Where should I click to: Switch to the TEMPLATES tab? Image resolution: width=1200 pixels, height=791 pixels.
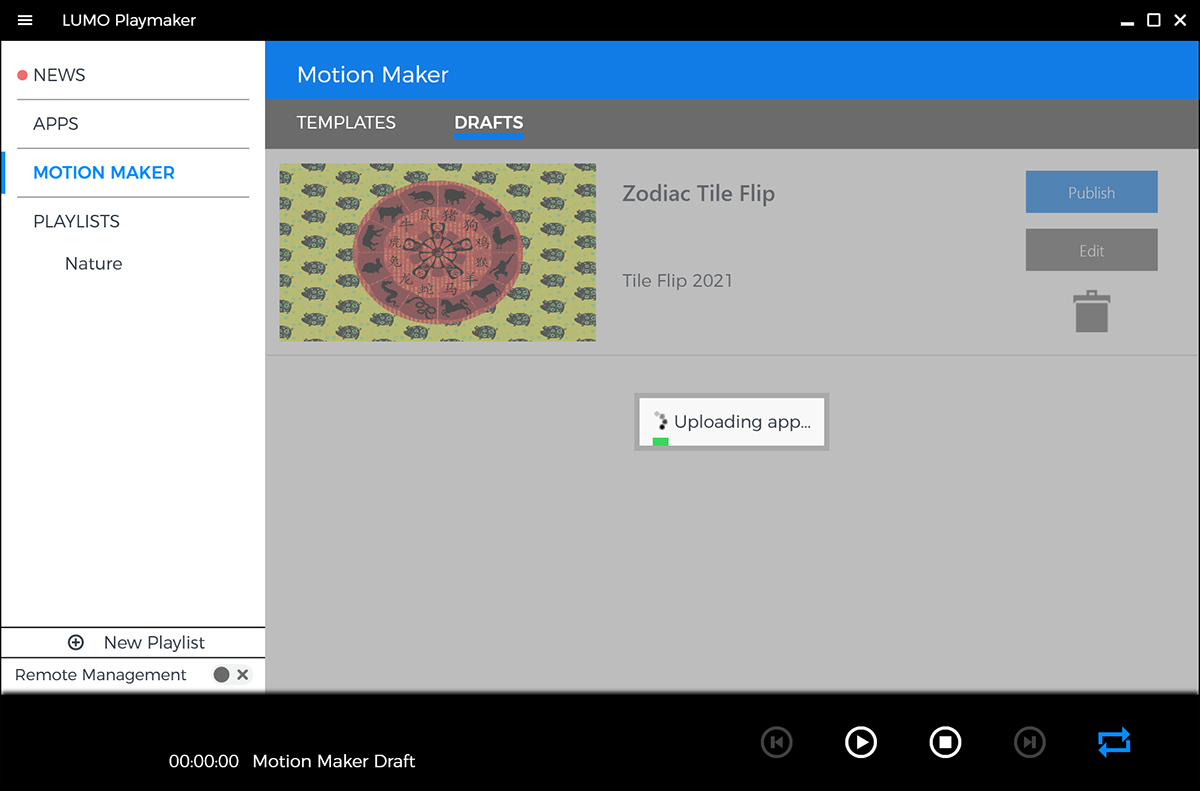coord(346,122)
